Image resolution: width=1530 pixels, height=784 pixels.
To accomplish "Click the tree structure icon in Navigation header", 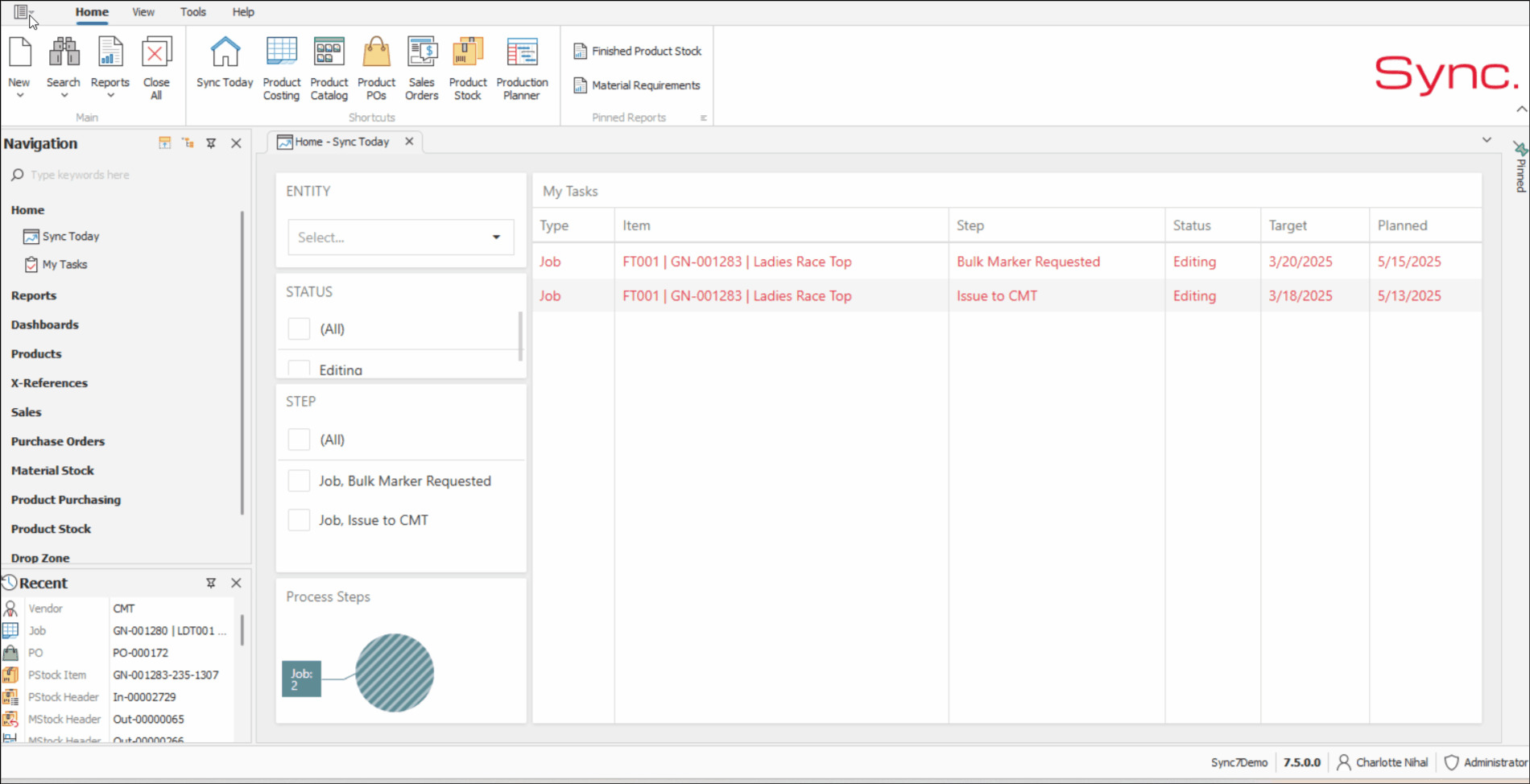I will (x=188, y=143).
